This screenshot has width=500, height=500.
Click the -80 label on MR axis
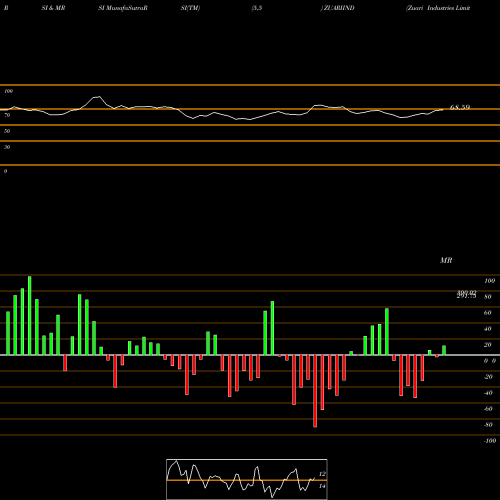pos(488,425)
